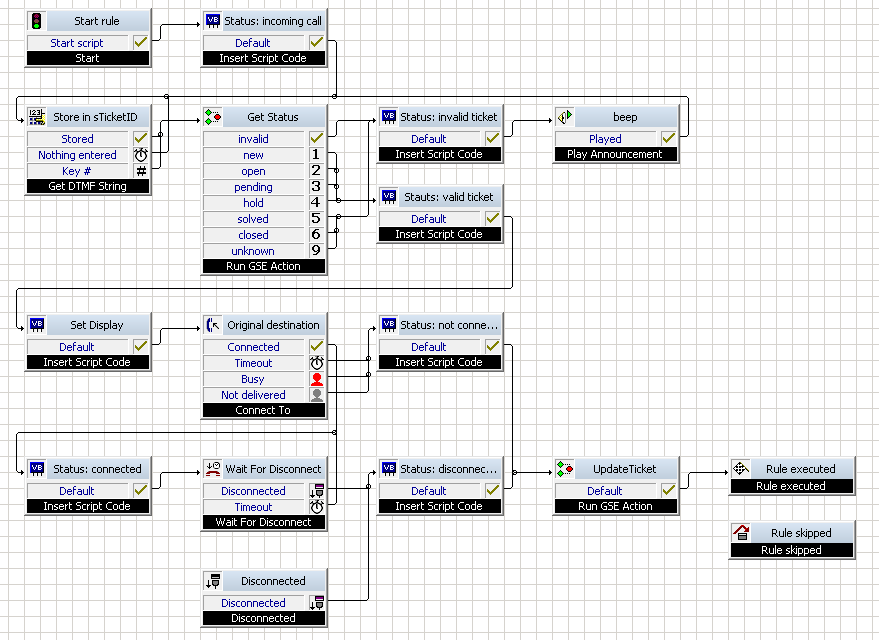The width and height of the screenshot is (879, 640).
Task: Click the beep announcement speaker icon
Action: click(x=565, y=117)
